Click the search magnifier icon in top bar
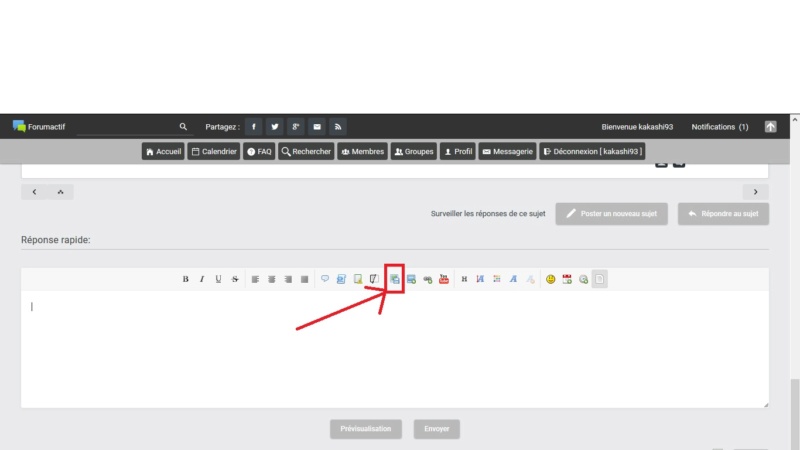The image size is (800, 450). (183, 127)
